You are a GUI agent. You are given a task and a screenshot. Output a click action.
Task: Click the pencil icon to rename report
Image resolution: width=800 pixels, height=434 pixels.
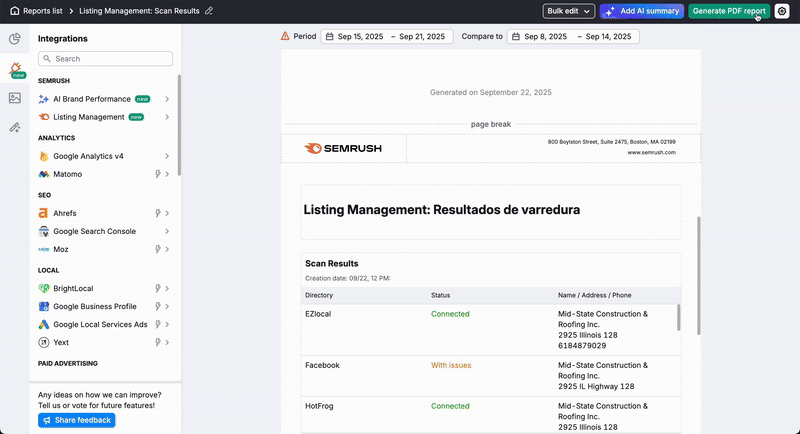209,11
